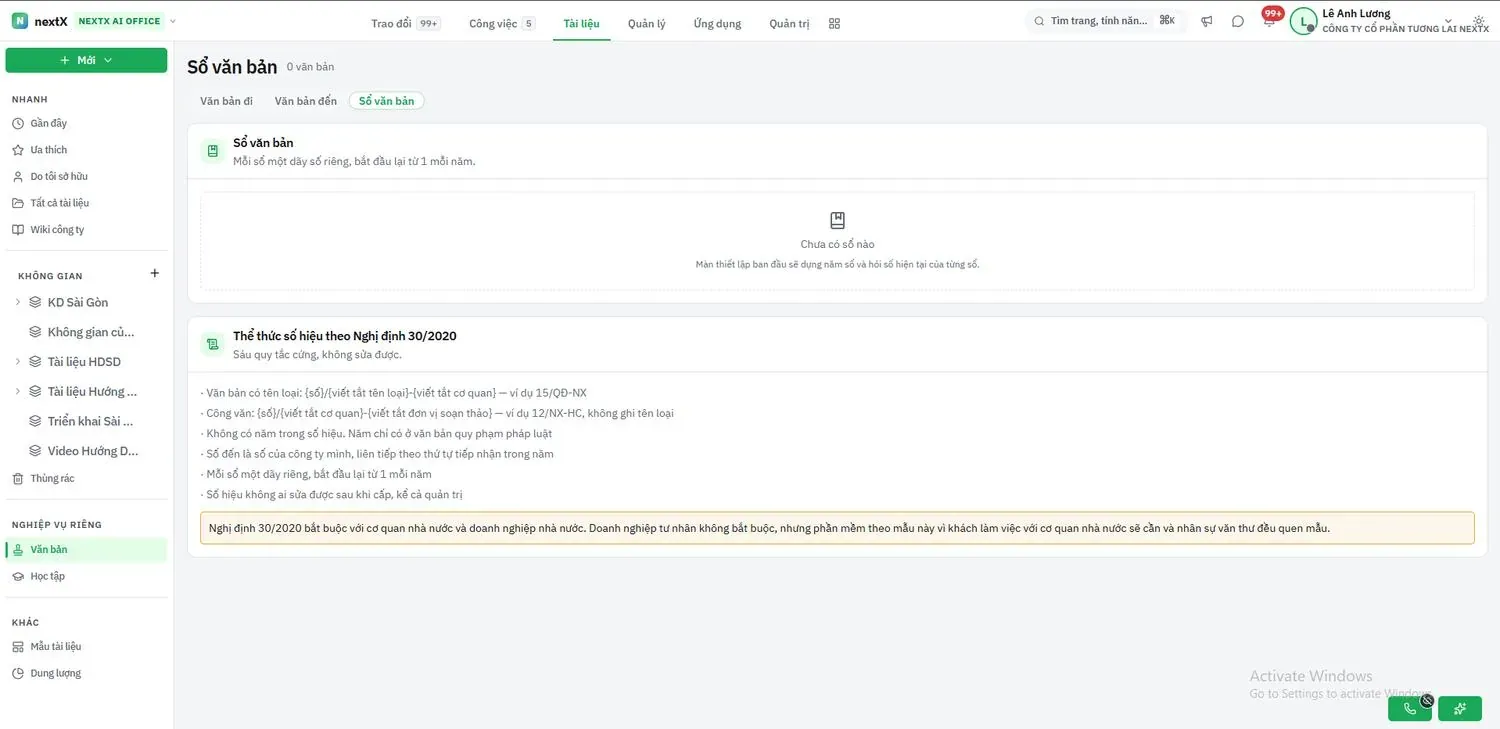Viewport: 1500px width, 729px height.
Task: Select the Sổ văn bản pill tab
Action: coord(387,101)
